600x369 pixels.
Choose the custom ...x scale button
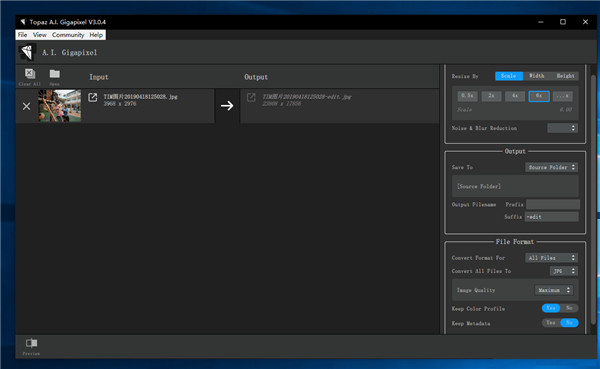(562, 96)
